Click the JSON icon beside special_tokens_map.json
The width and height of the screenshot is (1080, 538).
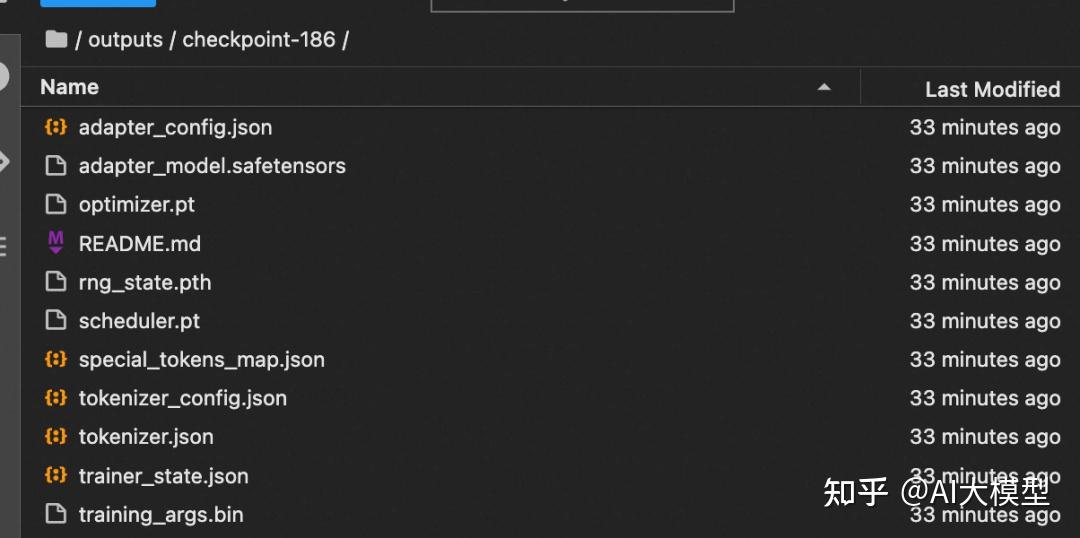coord(56,359)
